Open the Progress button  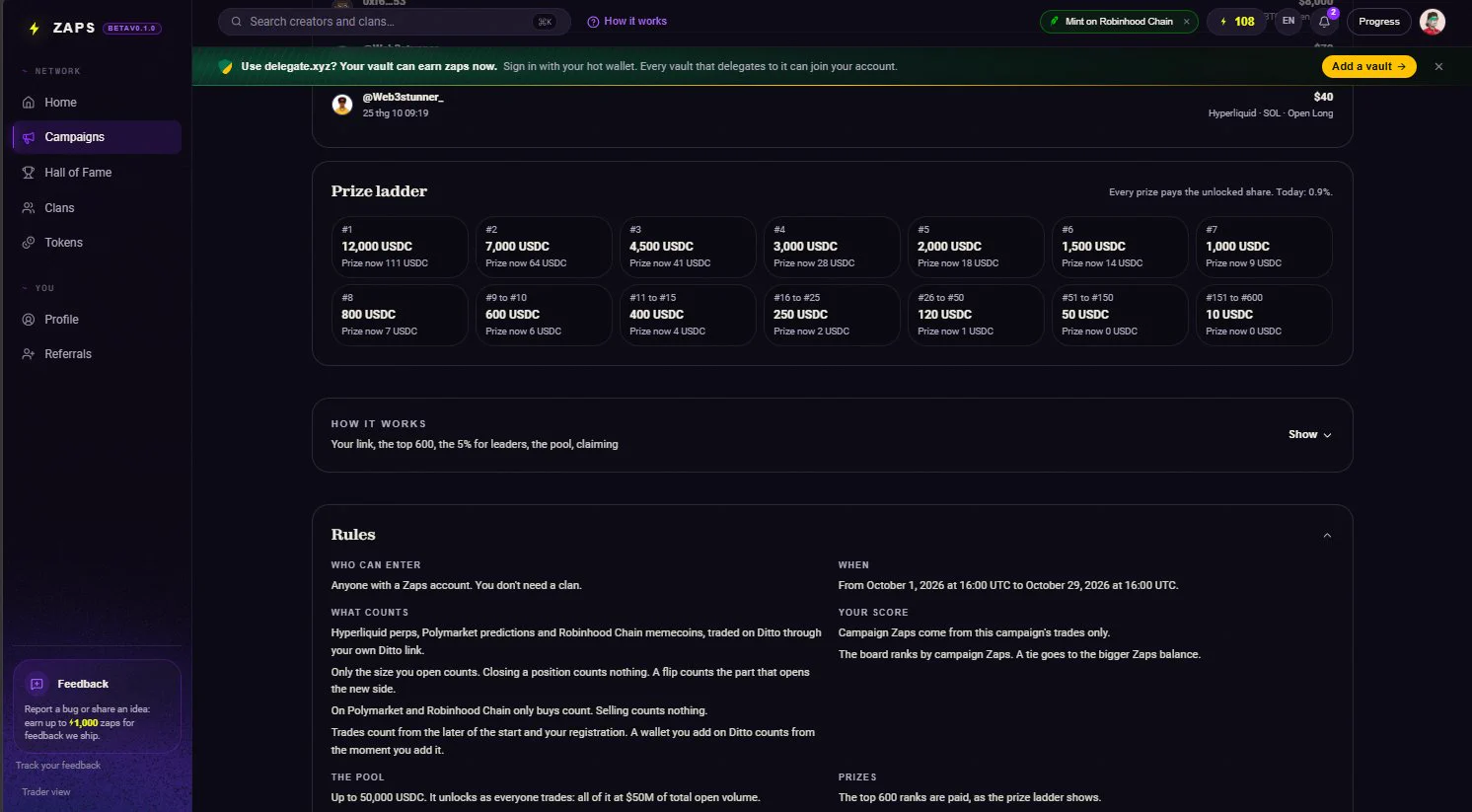tap(1379, 22)
